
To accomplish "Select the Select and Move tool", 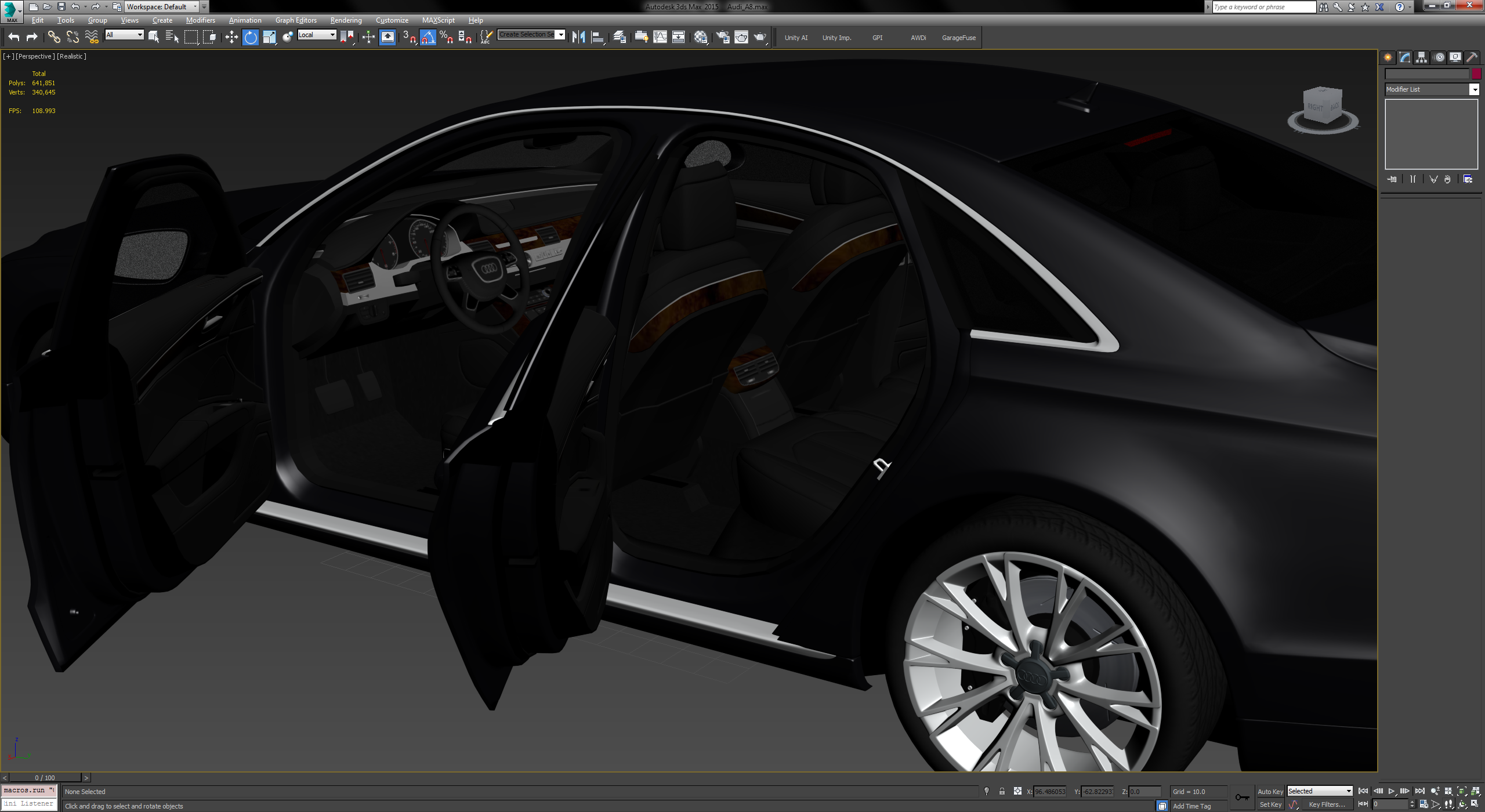I will (x=231, y=37).
